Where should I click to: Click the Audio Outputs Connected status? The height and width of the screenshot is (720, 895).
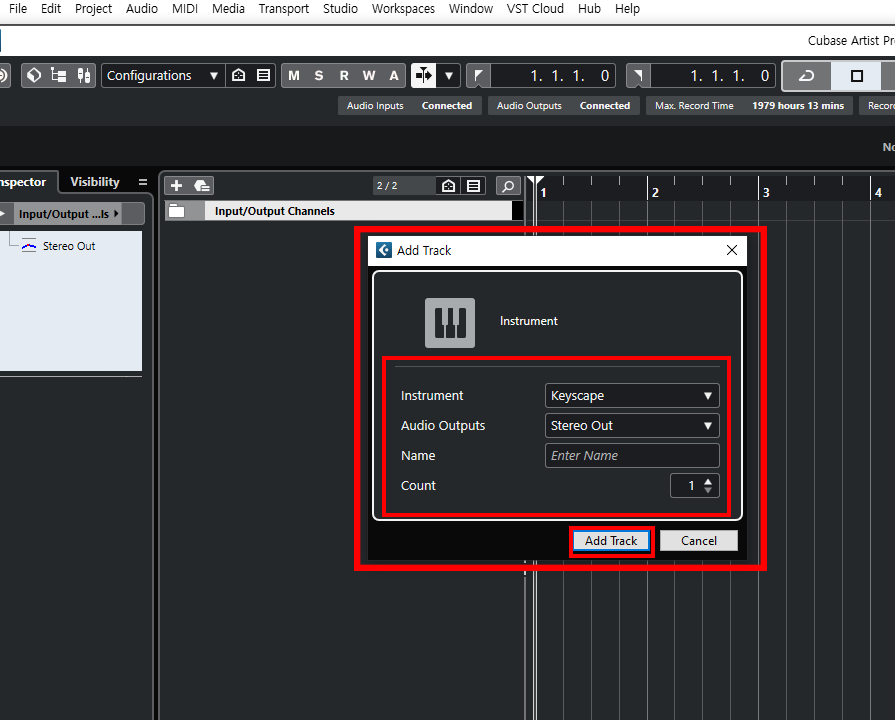[x=563, y=106]
